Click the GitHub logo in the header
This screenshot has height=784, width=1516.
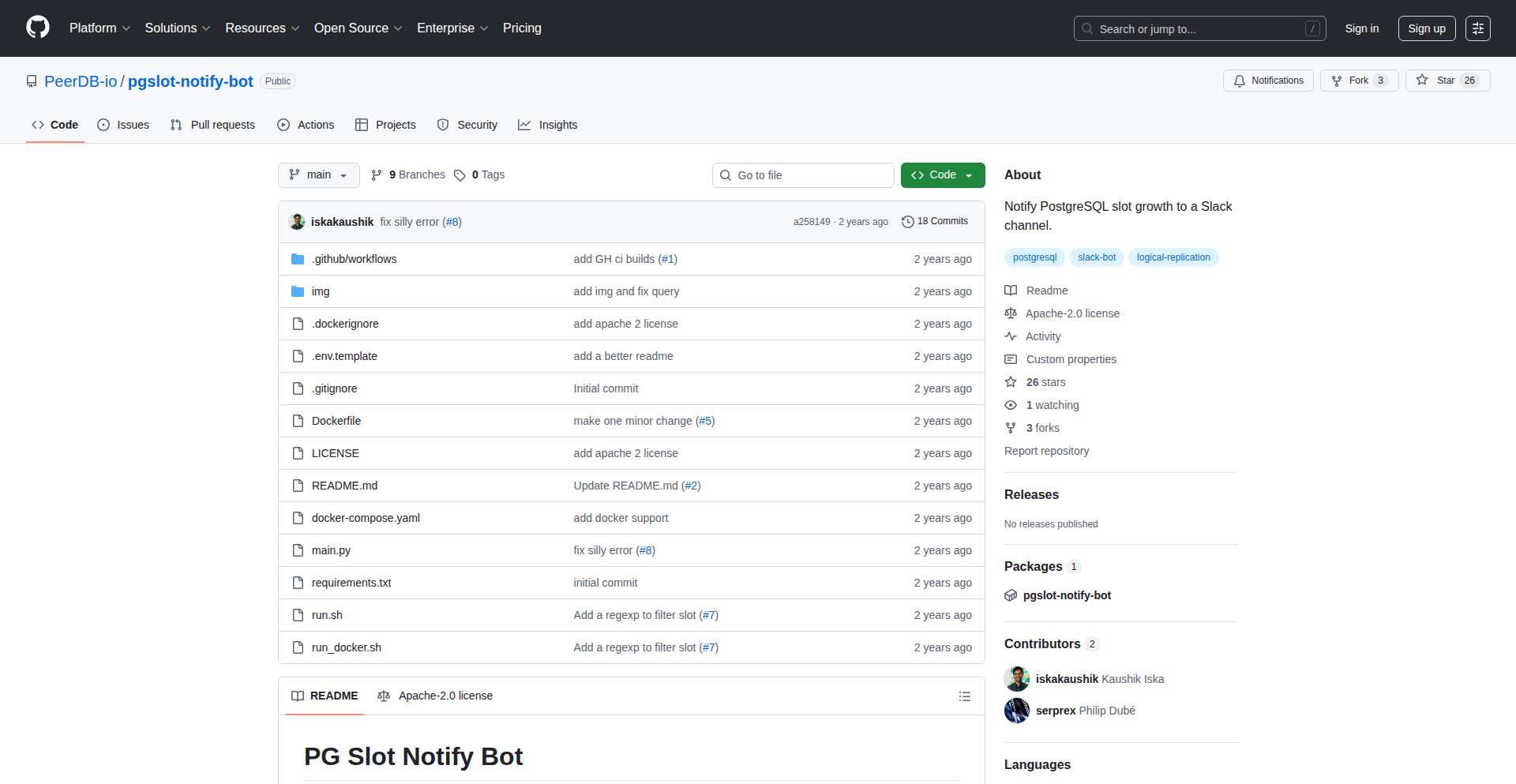click(x=36, y=28)
